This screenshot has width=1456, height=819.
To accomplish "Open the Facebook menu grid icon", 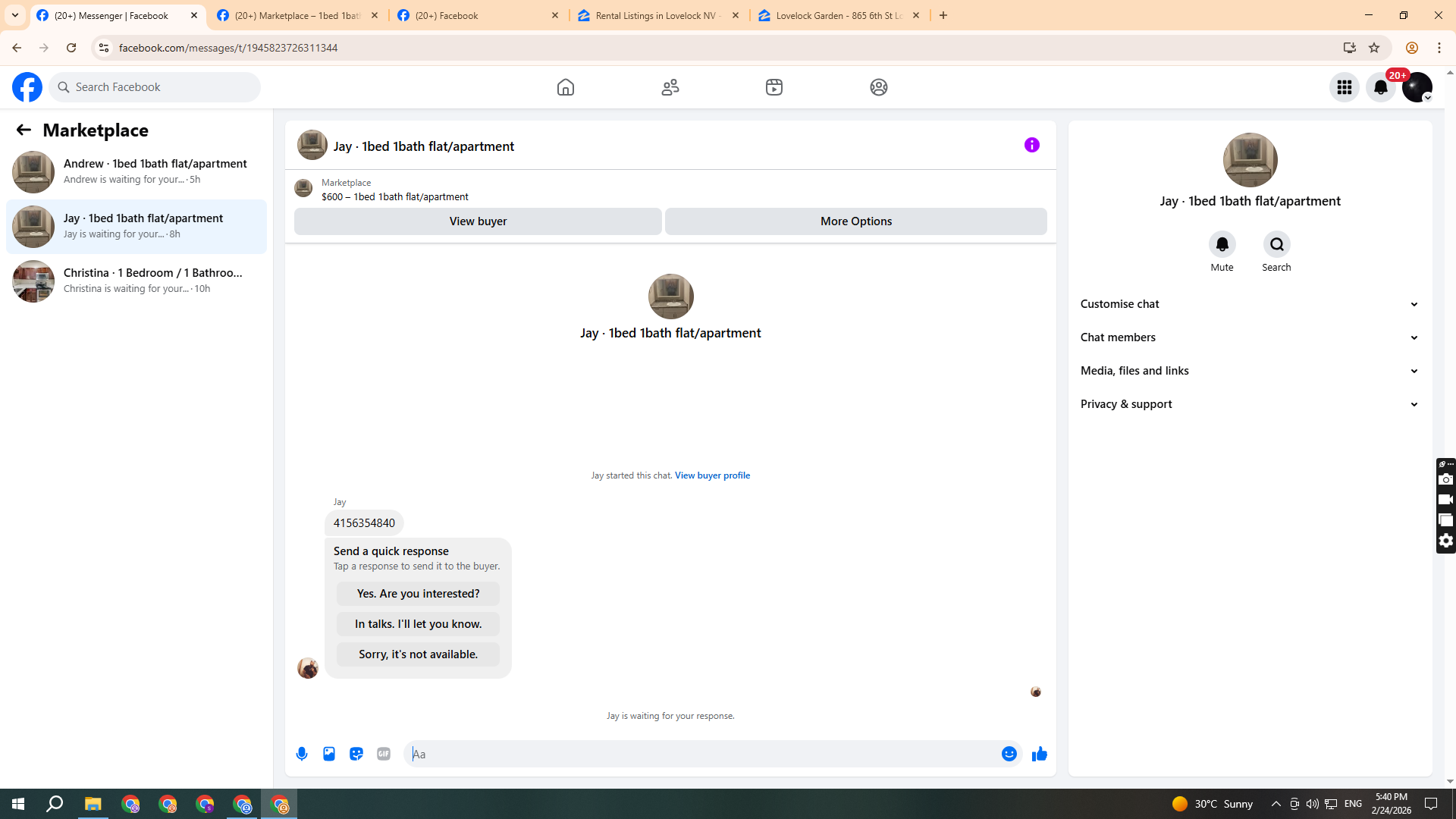I will pos(1344,87).
